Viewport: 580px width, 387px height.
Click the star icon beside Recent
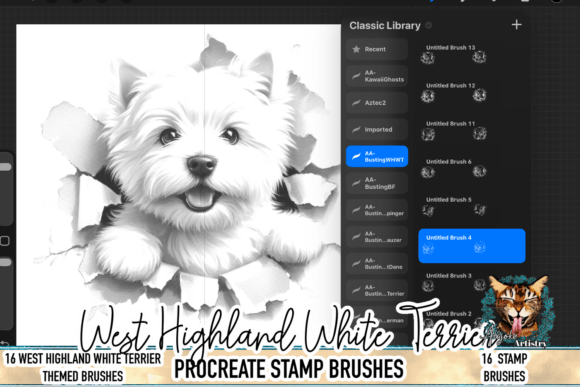(356, 49)
